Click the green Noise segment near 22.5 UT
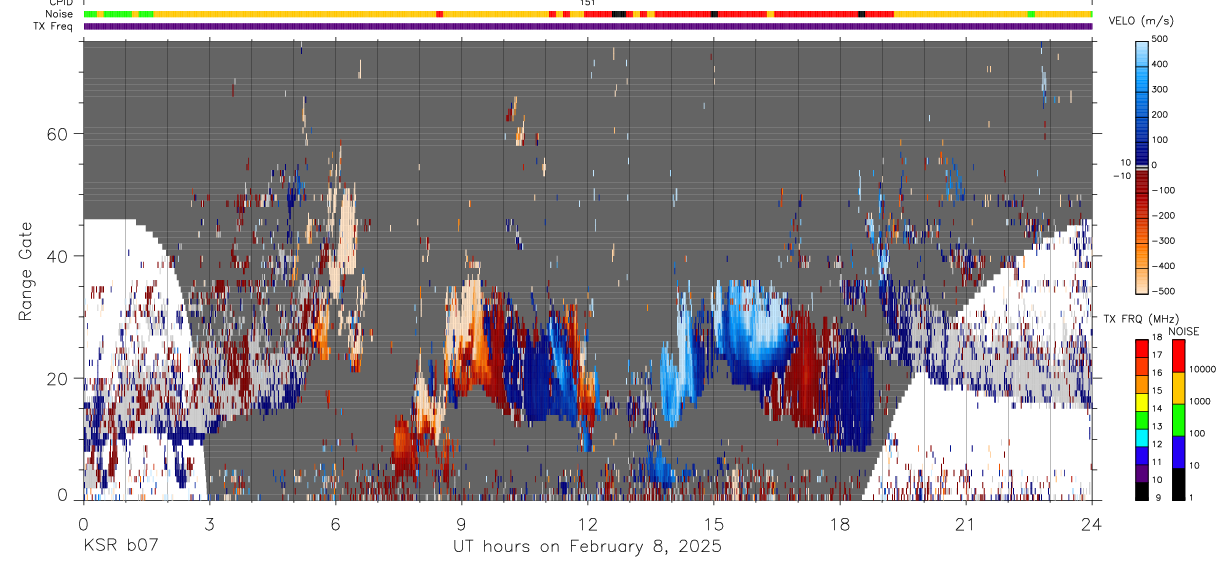This screenshot has height=567, width=1228. (x=1031, y=14)
